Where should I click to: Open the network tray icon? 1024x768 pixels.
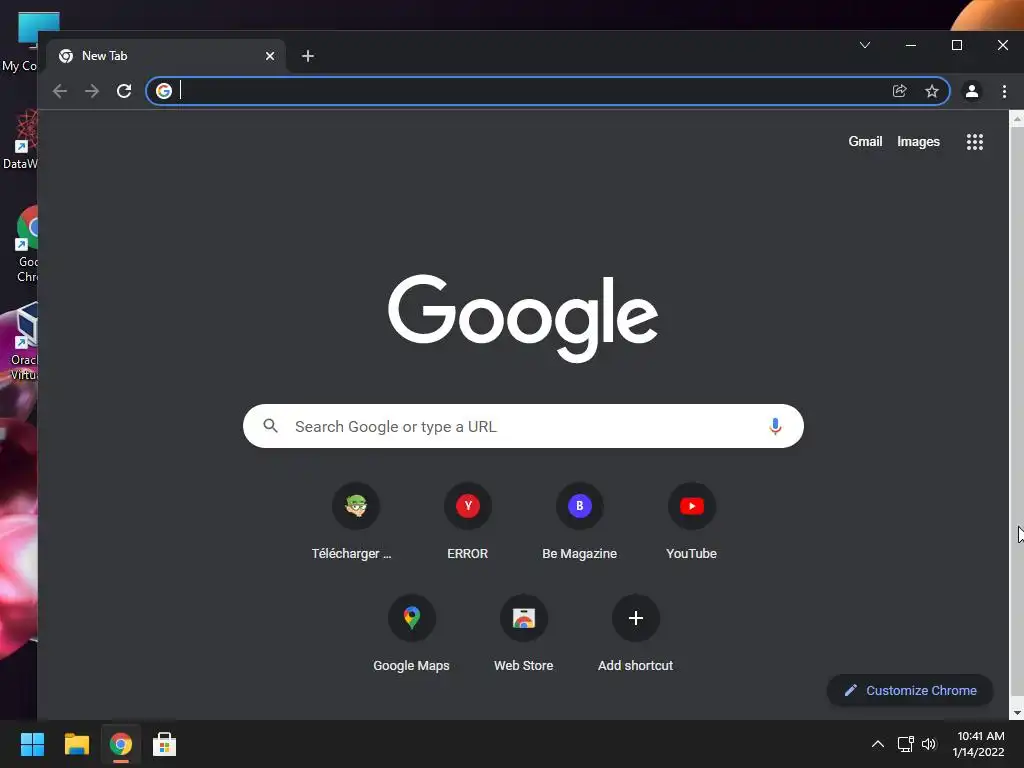905,744
